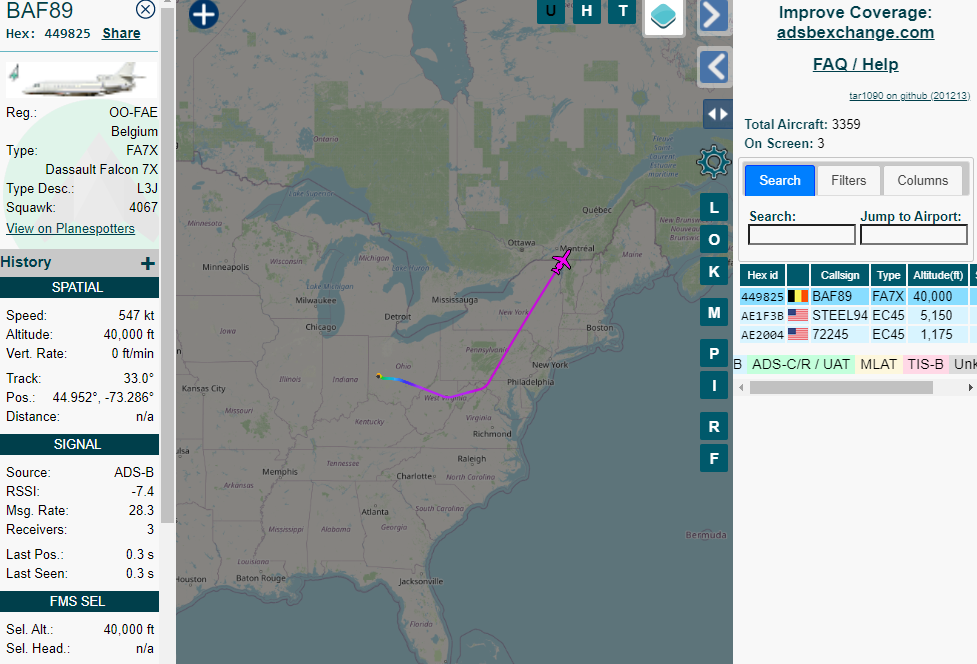This screenshot has width=977, height=664.
Task: Click the Belgium flag in BAF89 row
Action: click(x=798, y=296)
